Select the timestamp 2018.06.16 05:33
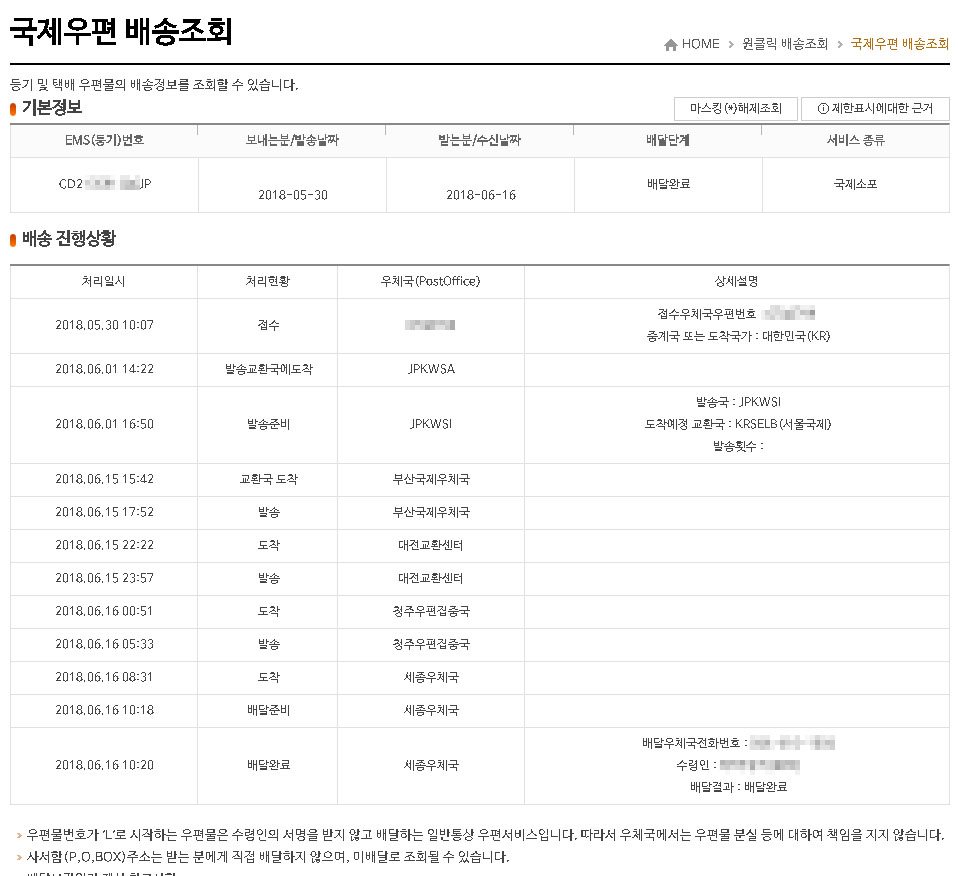The height and width of the screenshot is (876, 958). coord(104,644)
